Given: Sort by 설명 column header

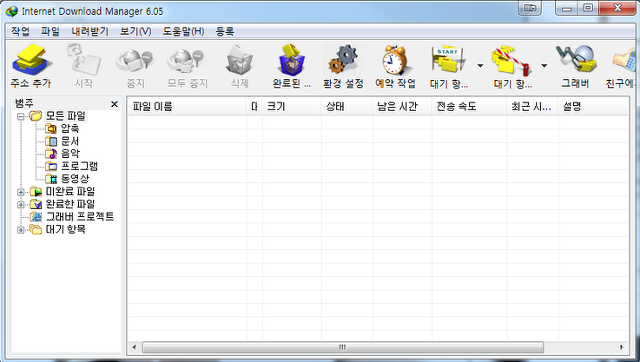Looking at the screenshot, I should pos(593,107).
